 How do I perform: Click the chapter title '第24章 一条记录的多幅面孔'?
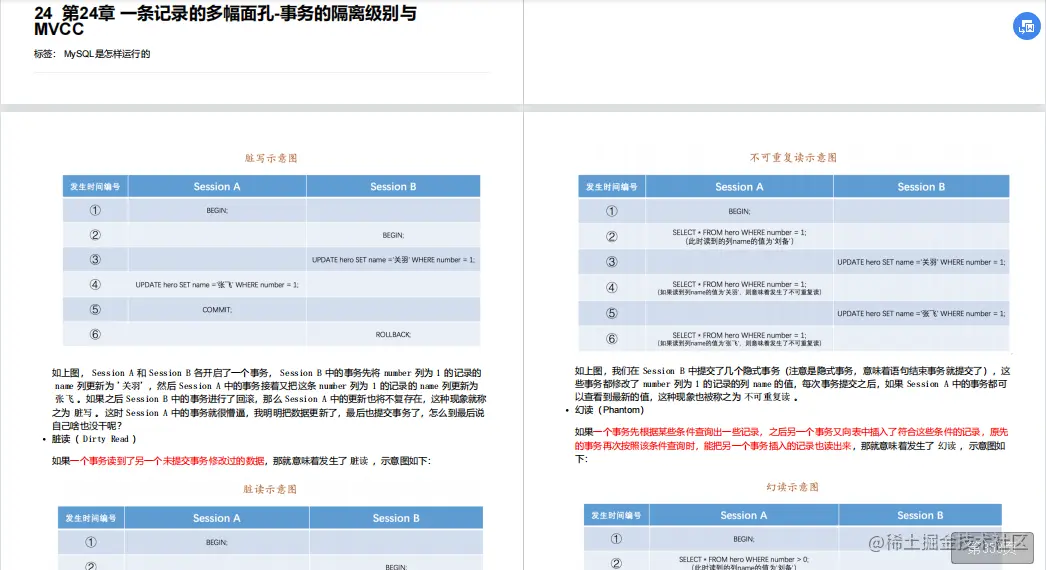click(167, 13)
